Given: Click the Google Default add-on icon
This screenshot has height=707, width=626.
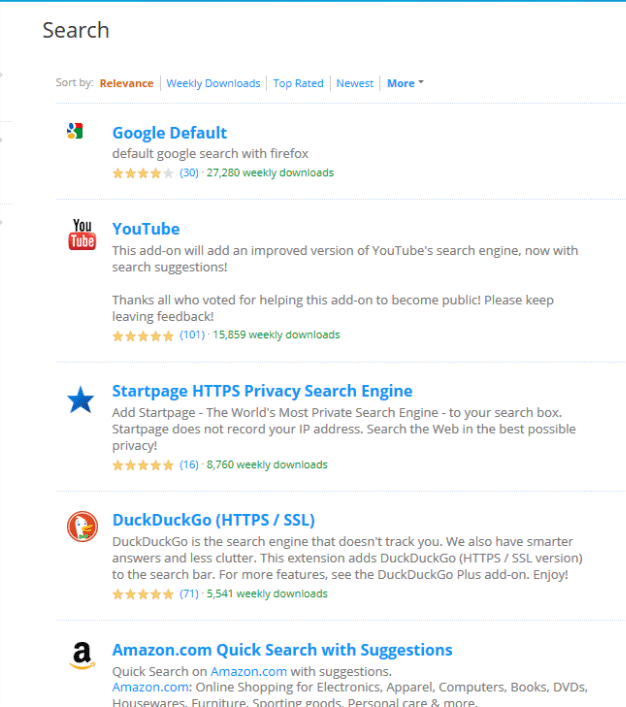Looking at the screenshot, I should click(75, 131).
